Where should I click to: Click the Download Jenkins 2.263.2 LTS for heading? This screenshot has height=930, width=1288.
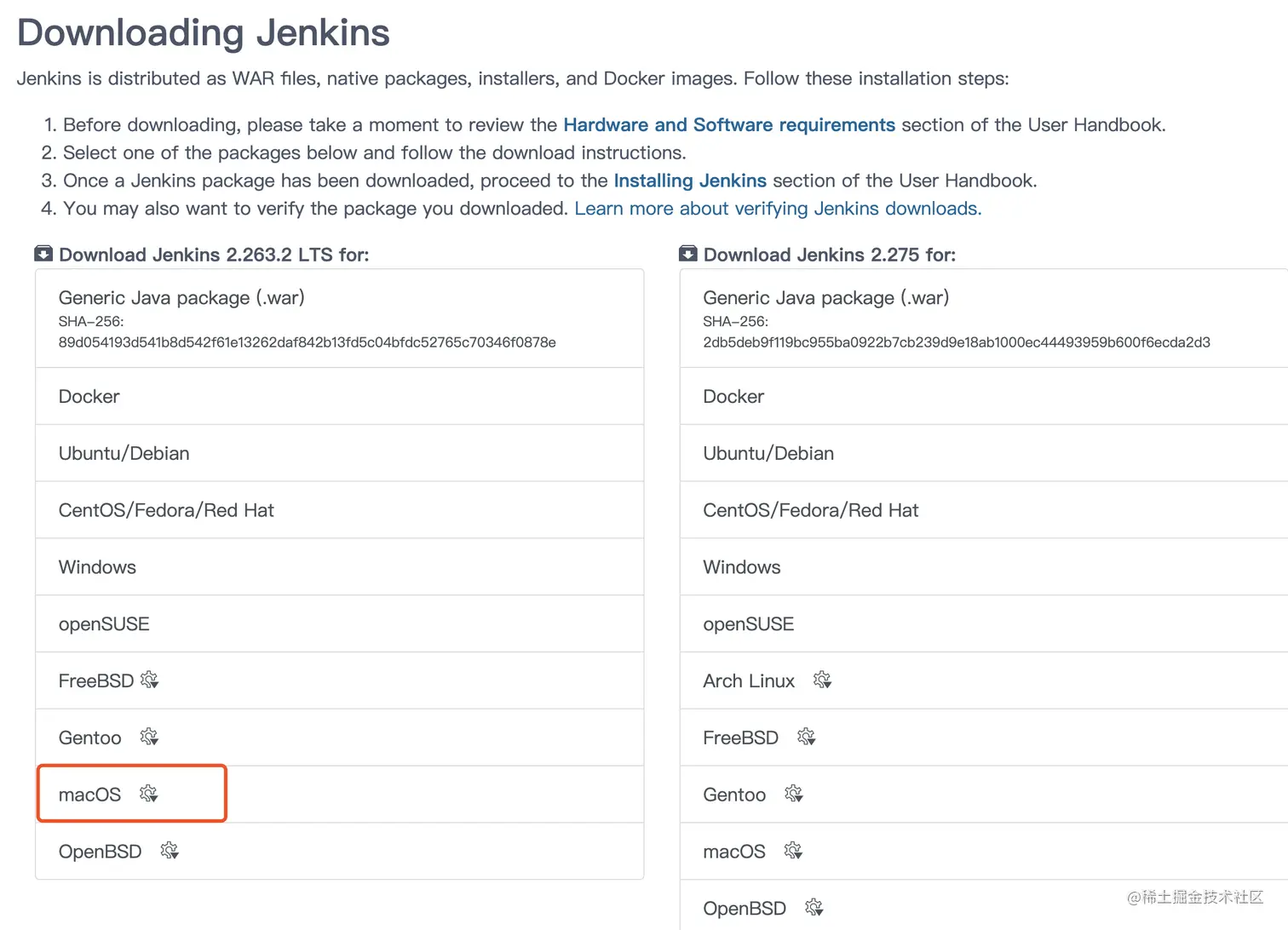(214, 255)
